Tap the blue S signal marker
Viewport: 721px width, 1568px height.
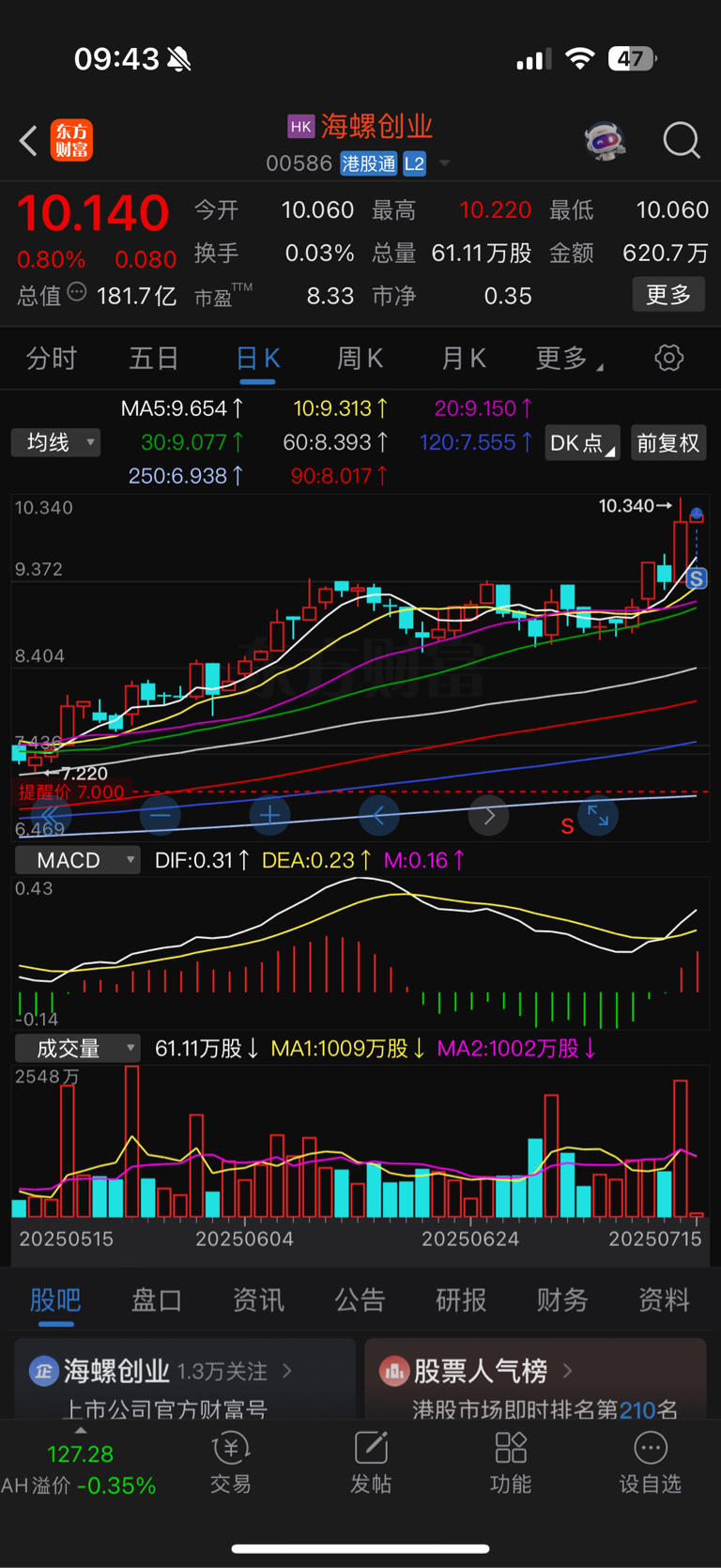[696, 579]
